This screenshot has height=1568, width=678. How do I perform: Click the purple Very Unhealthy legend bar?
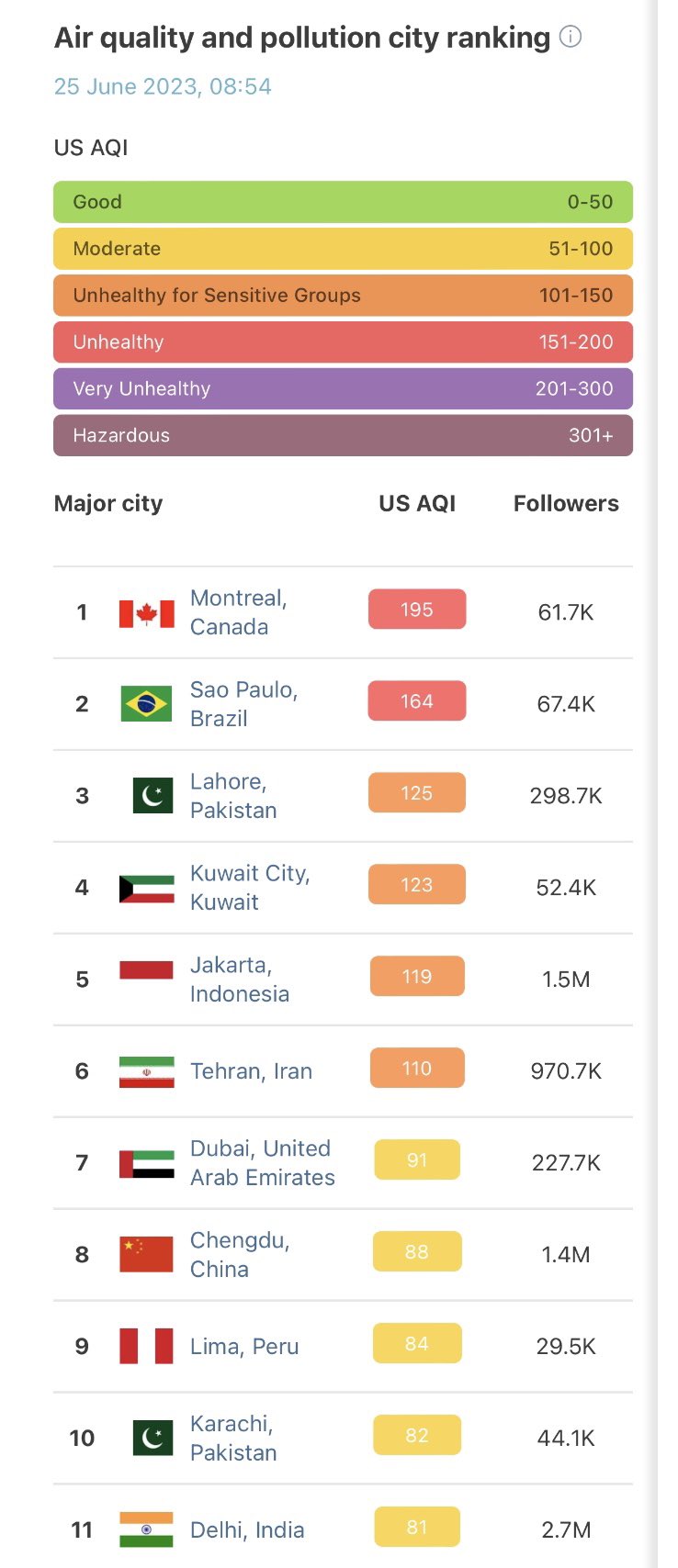pyautogui.click(x=343, y=388)
